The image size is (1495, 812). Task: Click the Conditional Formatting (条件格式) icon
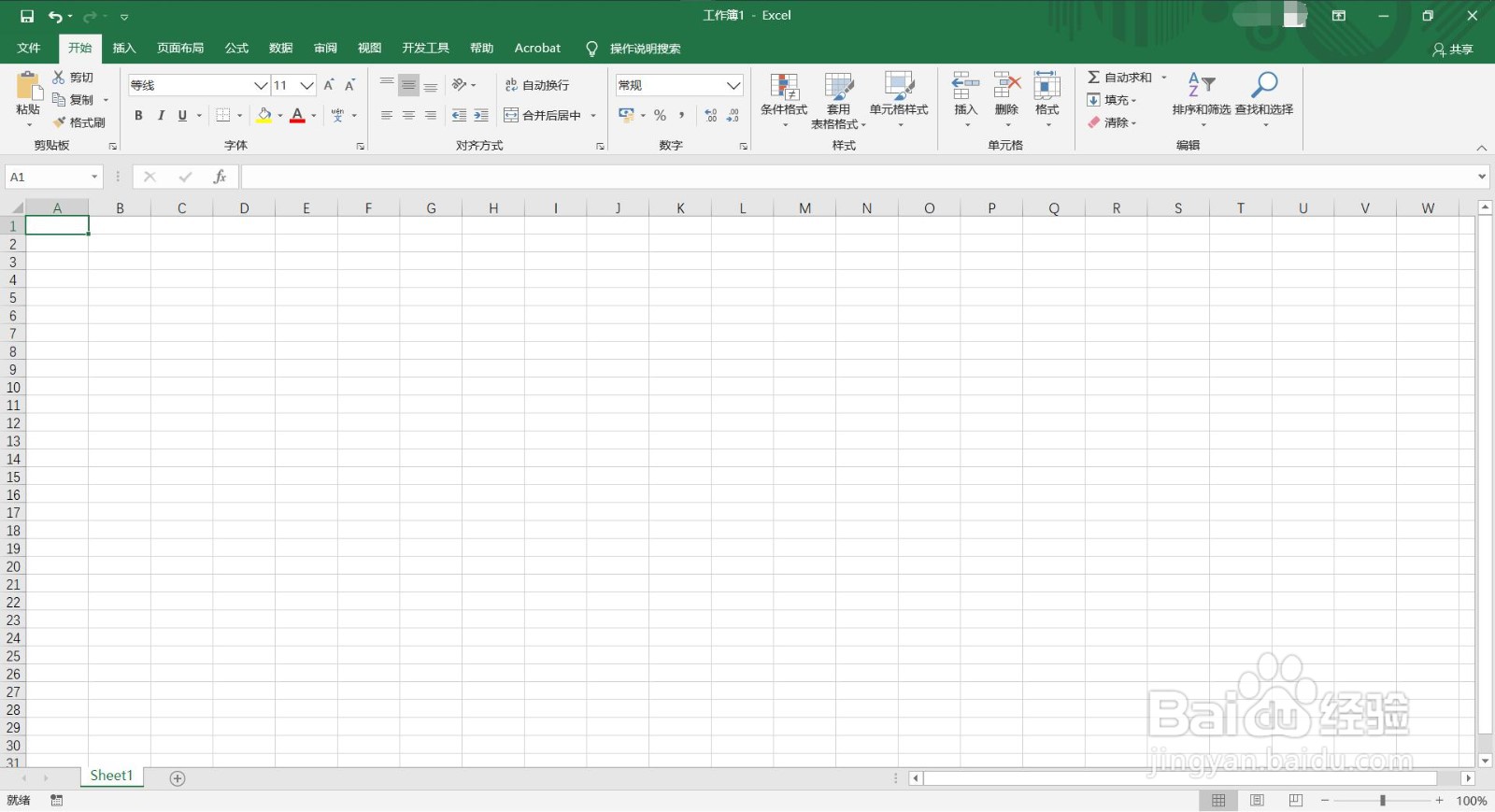(784, 86)
